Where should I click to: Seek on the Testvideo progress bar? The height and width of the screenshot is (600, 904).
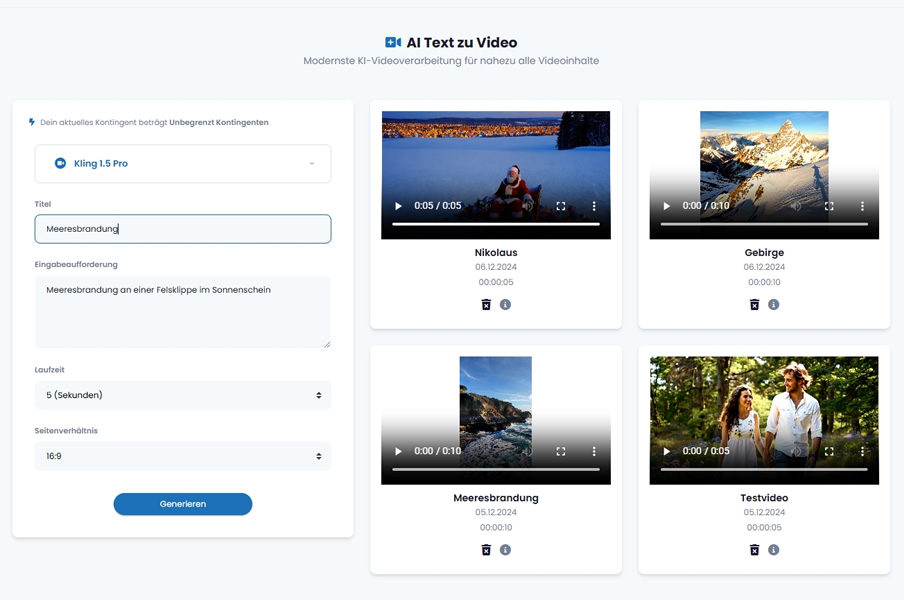coord(764,469)
